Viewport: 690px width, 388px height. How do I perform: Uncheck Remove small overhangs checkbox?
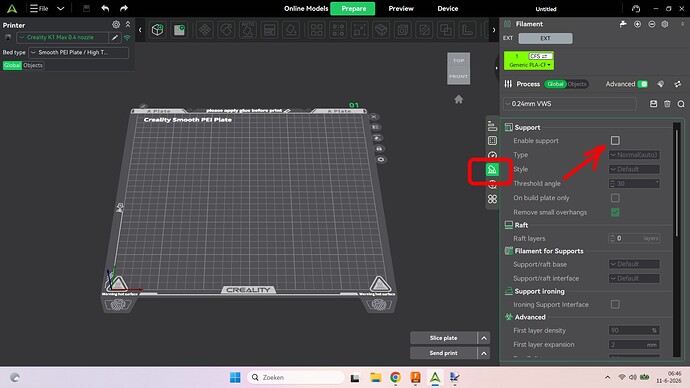615,212
